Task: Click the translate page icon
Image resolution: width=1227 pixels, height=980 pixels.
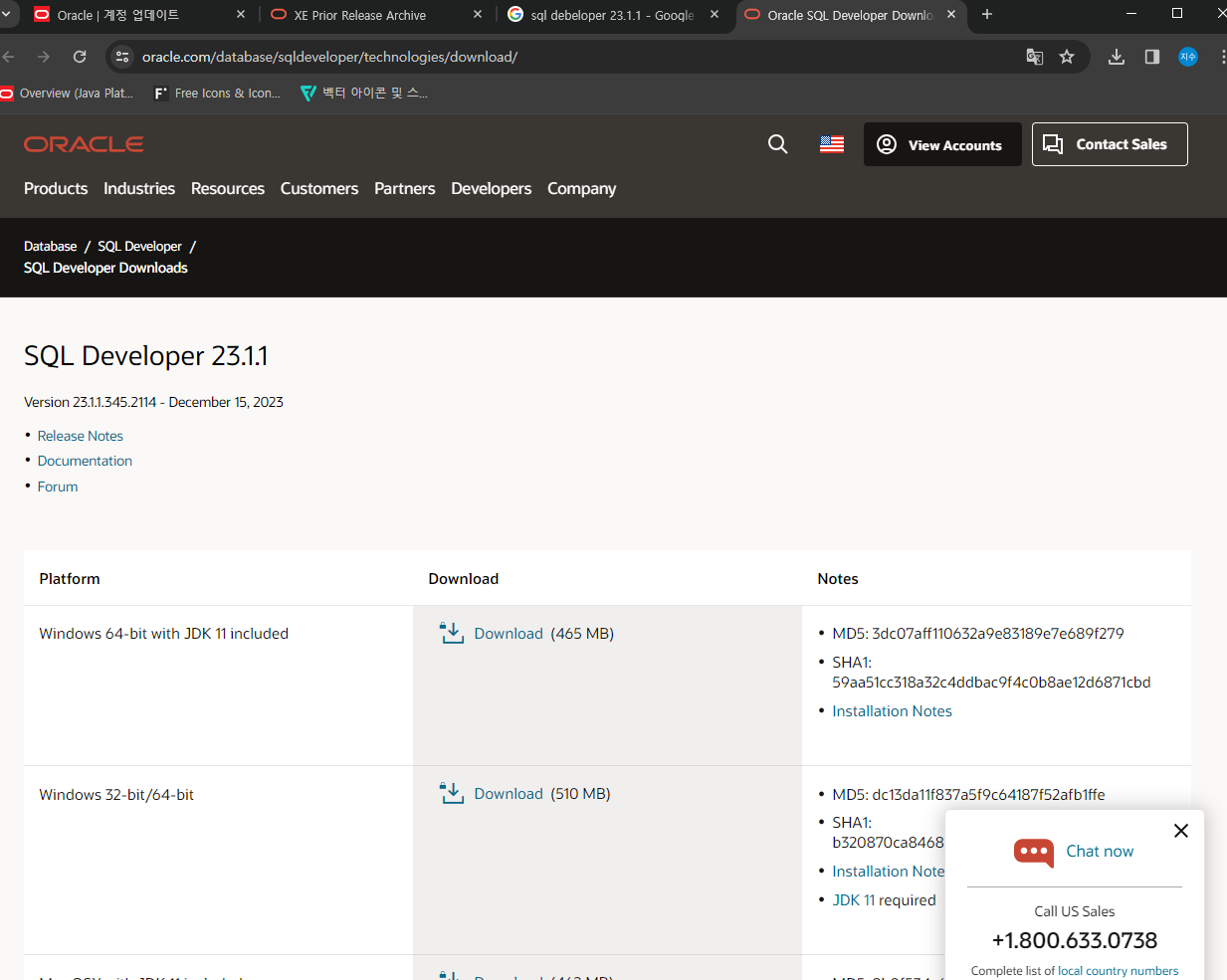Action: click(x=1035, y=57)
